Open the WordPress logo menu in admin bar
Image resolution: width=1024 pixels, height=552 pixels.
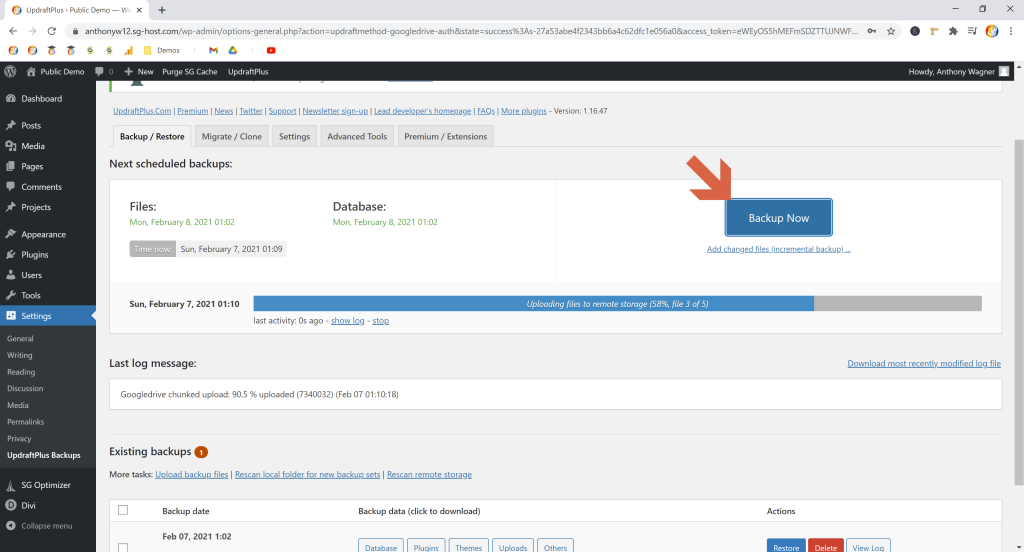click(10, 71)
